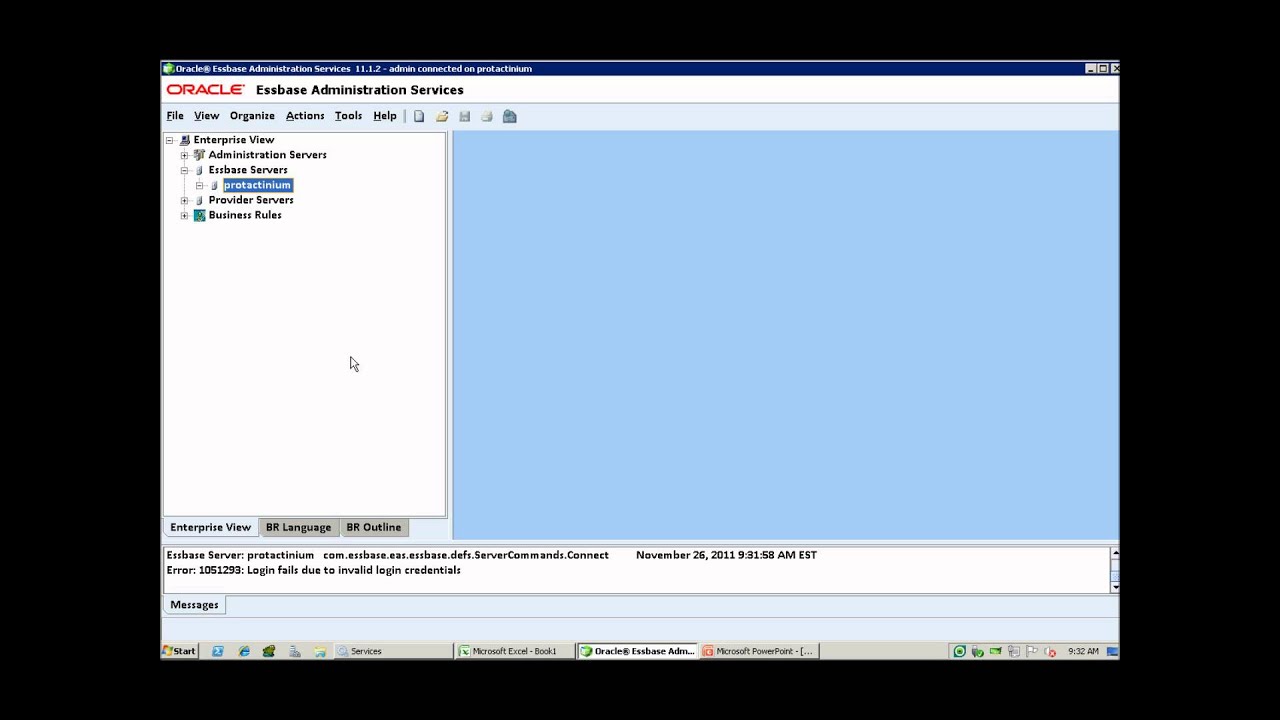
Task: Click the green circular system tray icon
Action: click(959, 651)
